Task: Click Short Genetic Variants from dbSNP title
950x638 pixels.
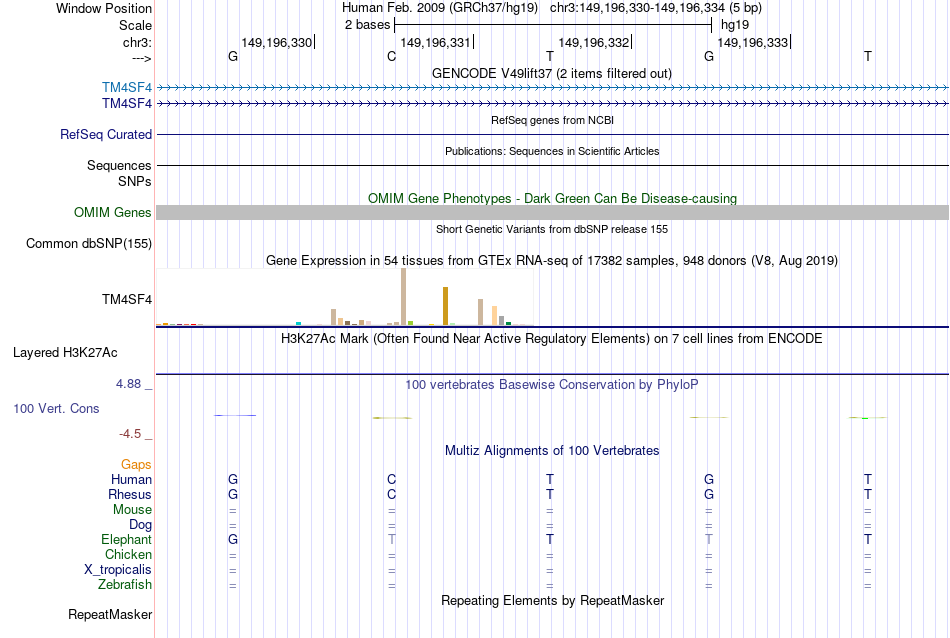Action: coord(552,229)
